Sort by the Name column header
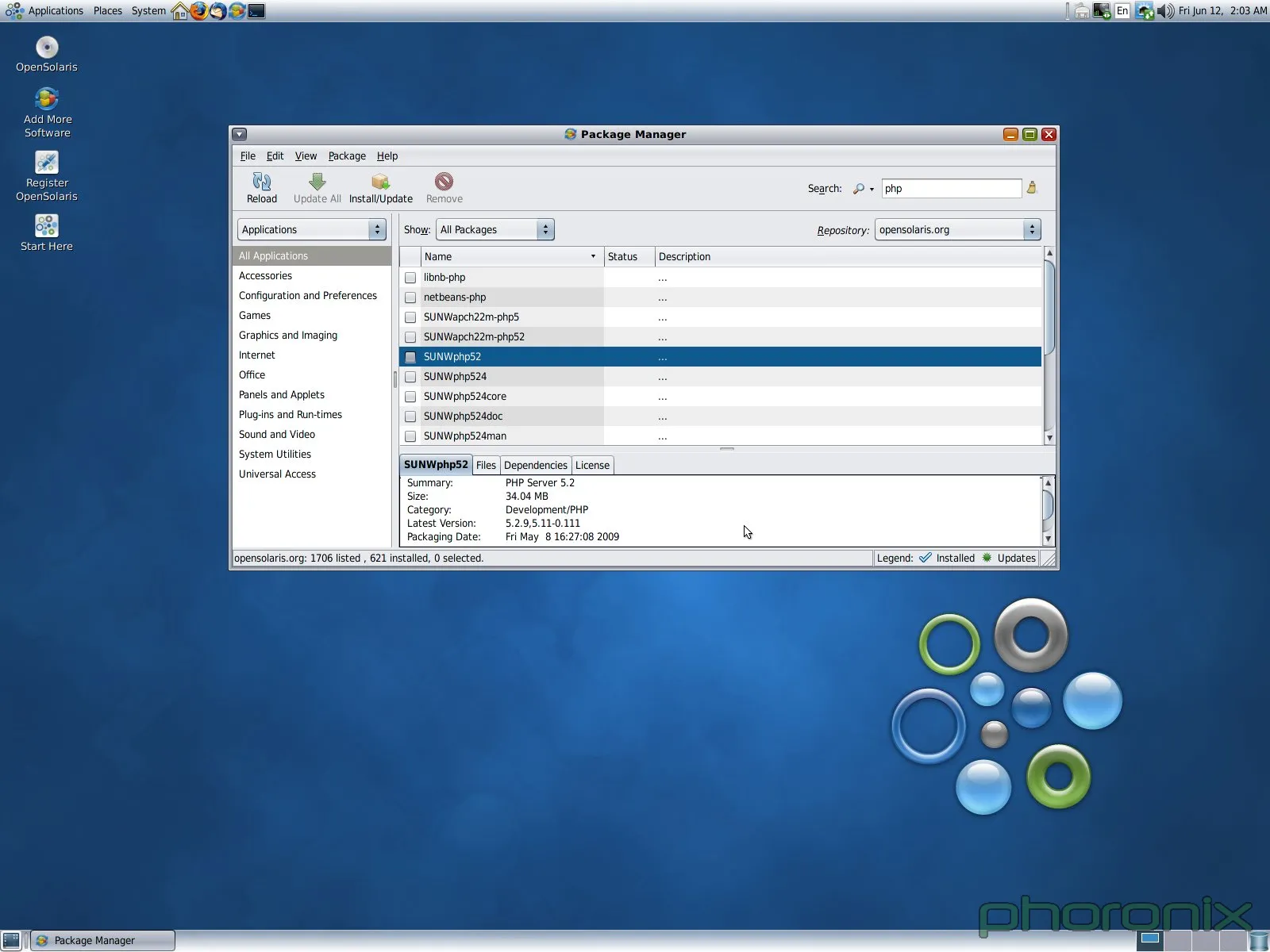1270x952 pixels. [x=512, y=256]
